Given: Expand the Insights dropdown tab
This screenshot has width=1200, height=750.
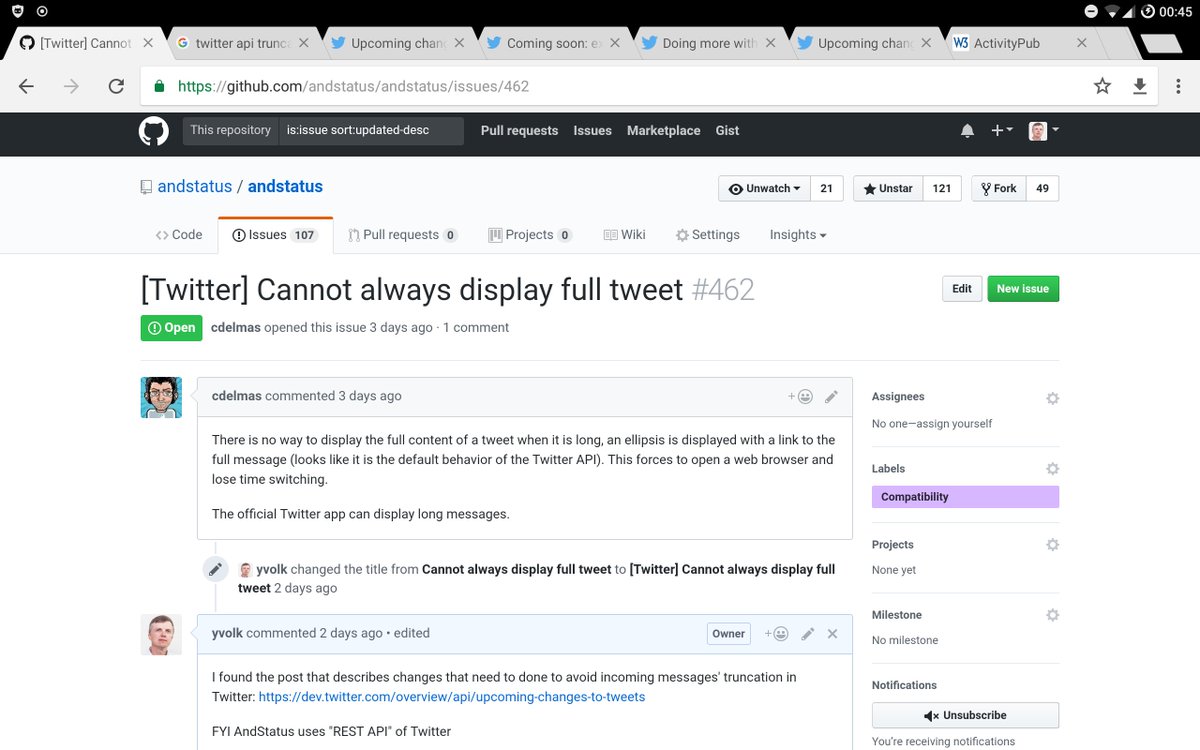Looking at the screenshot, I should pyautogui.click(x=798, y=235).
